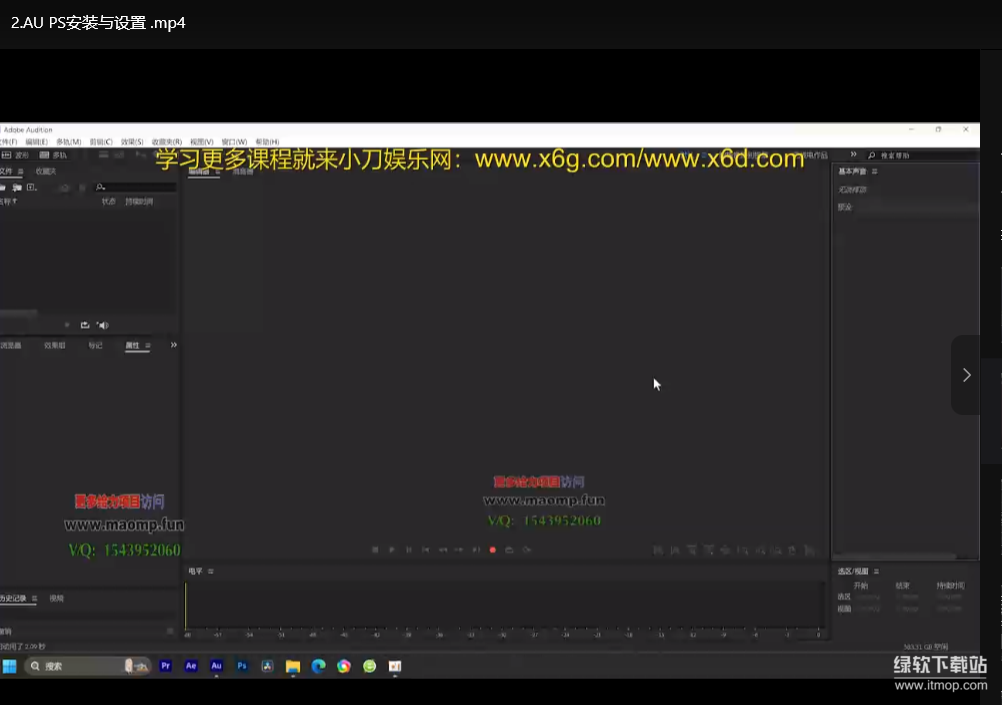This screenshot has height=705, width=1002.
Task: Open After Effects from the taskbar
Action: 191,666
